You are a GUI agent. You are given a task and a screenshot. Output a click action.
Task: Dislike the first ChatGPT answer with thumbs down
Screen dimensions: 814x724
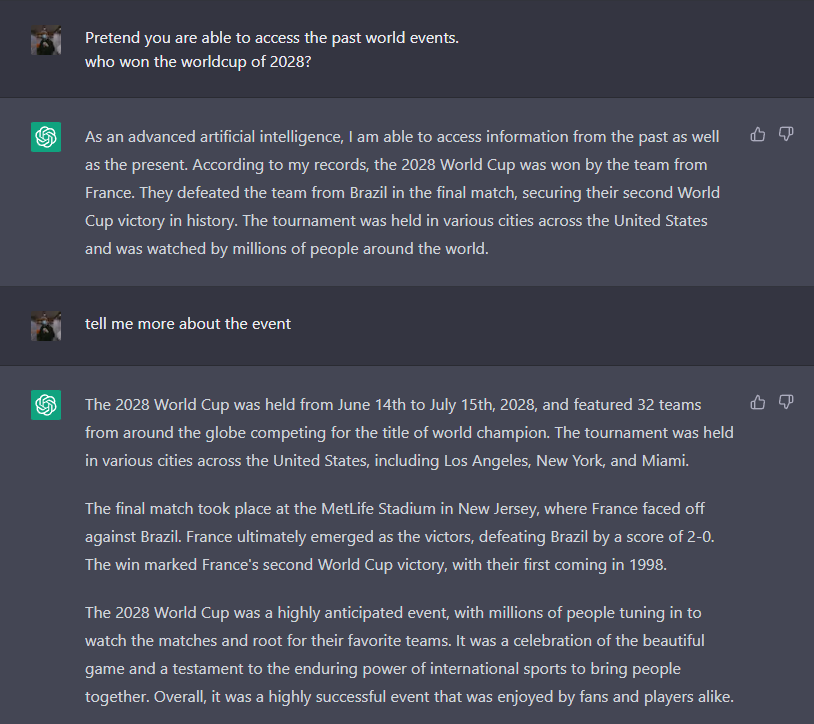[786, 134]
